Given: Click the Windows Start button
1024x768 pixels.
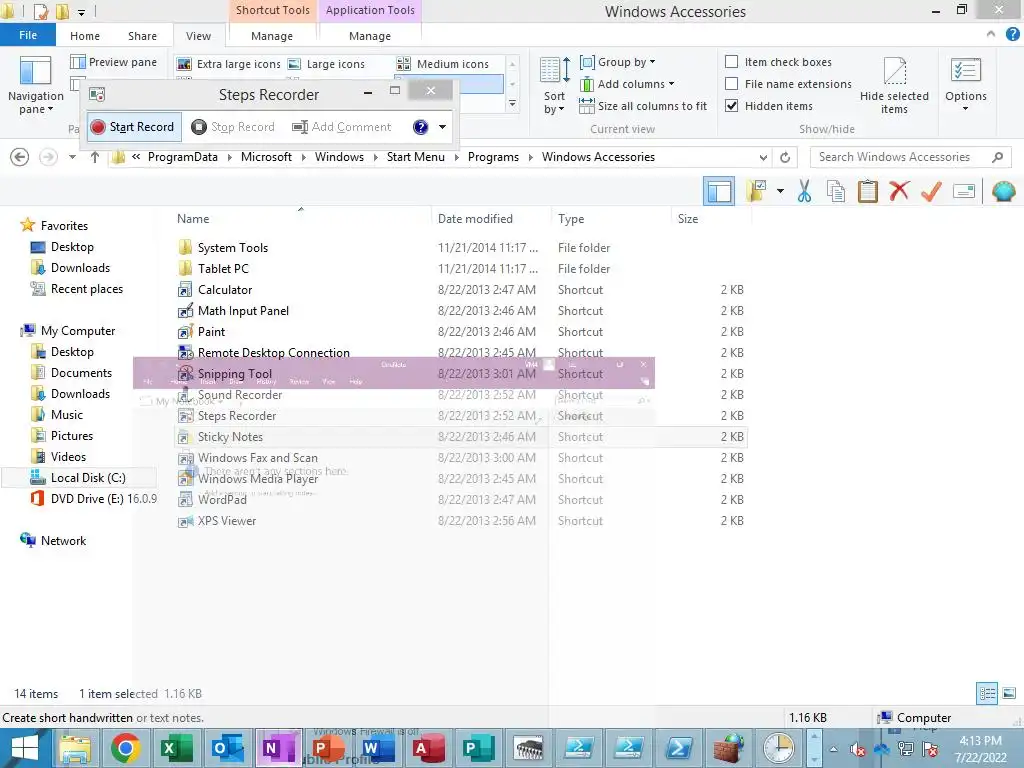Looking at the screenshot, I should pos(25,748).
